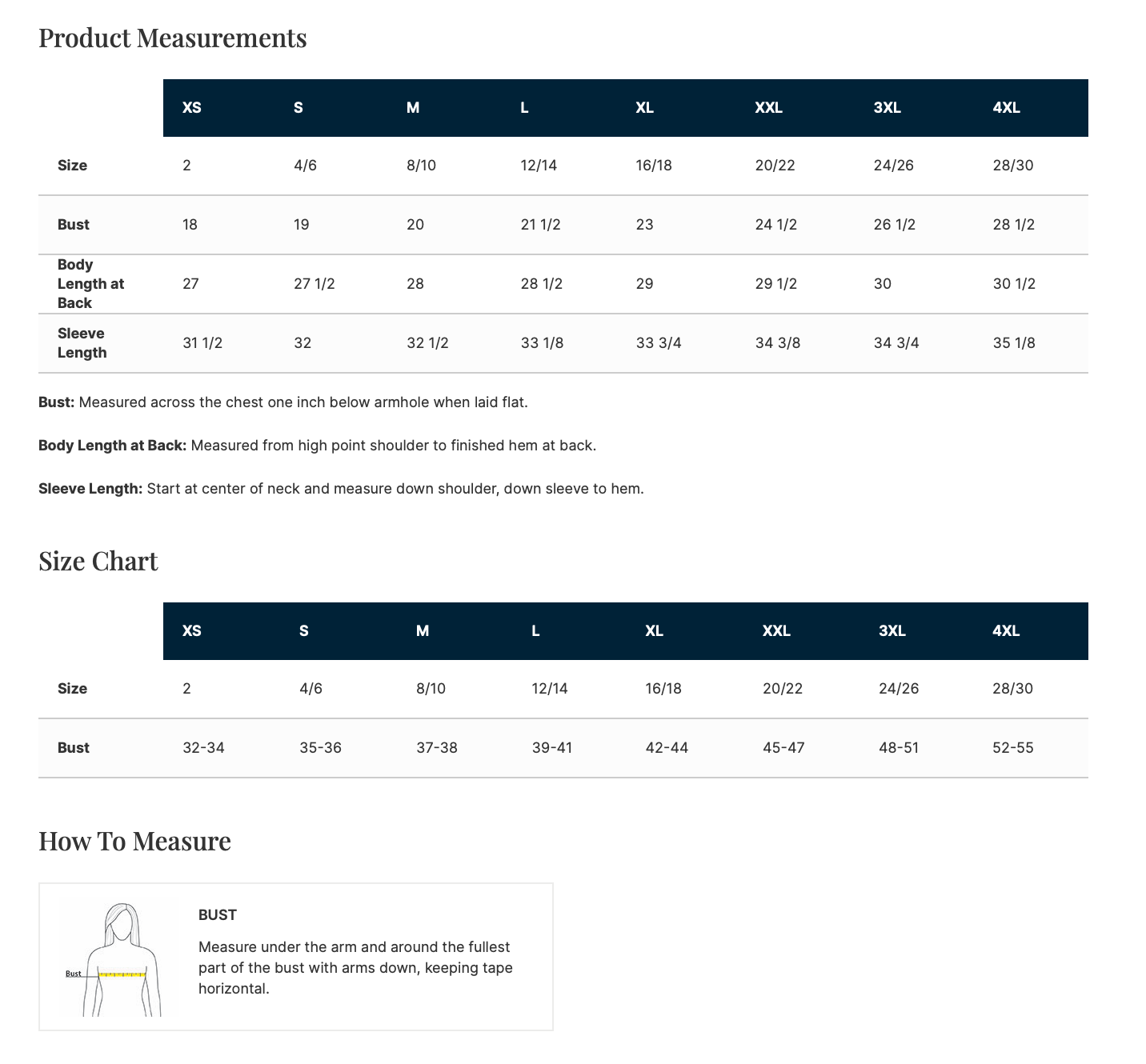
Task: Click the 24/26 size cell in Size Chart
Action: [898, 689]
